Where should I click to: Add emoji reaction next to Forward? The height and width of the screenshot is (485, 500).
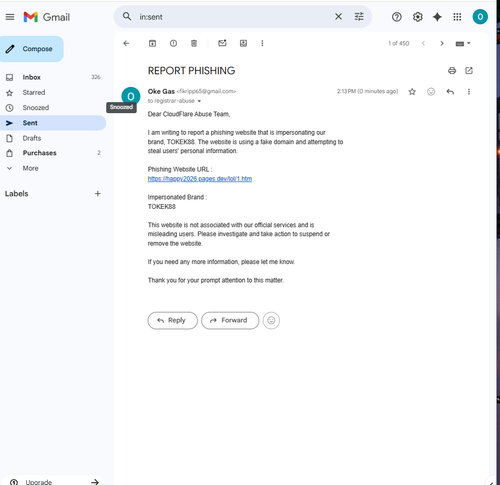271,320
